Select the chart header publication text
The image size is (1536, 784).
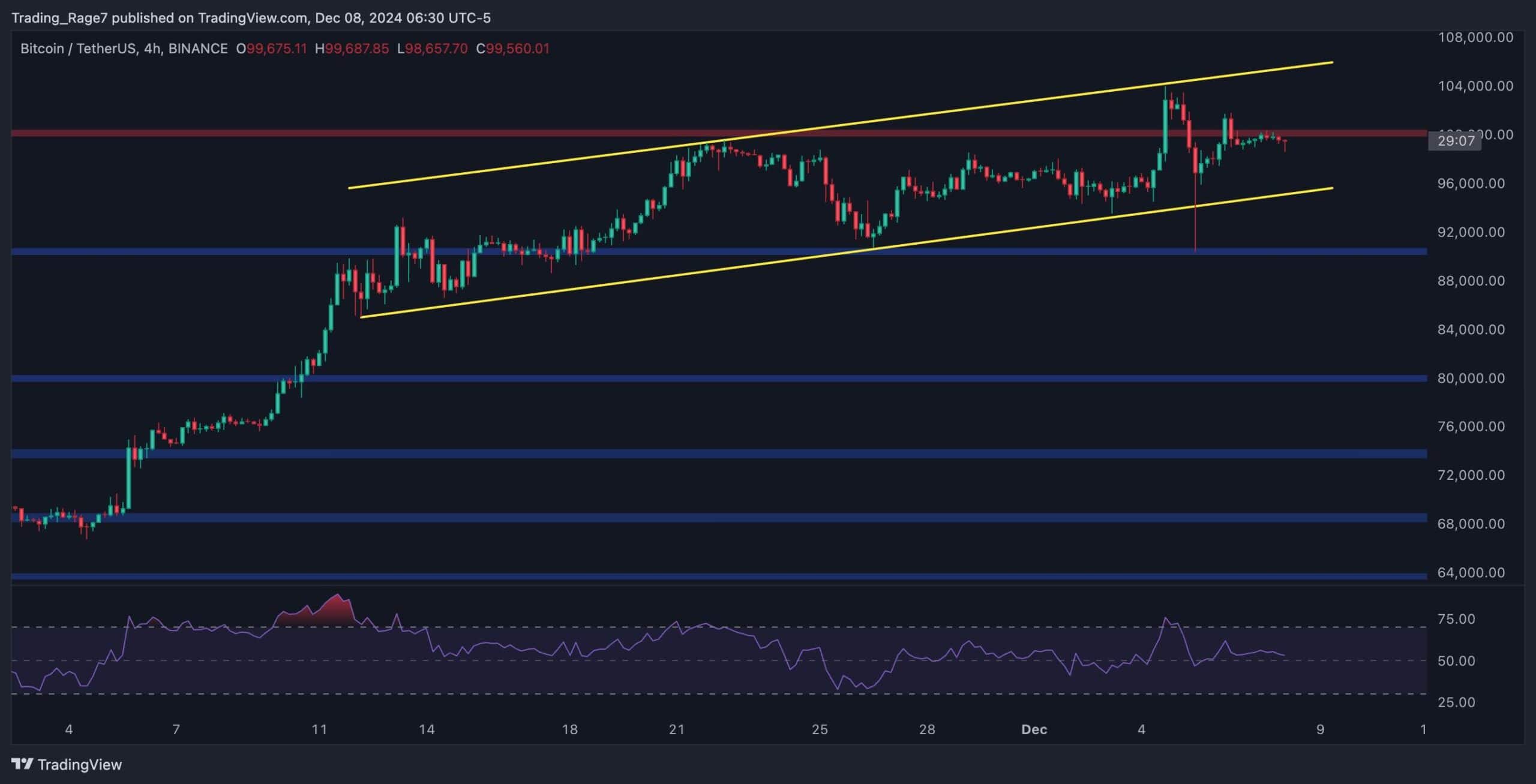(x=251, y=18)
